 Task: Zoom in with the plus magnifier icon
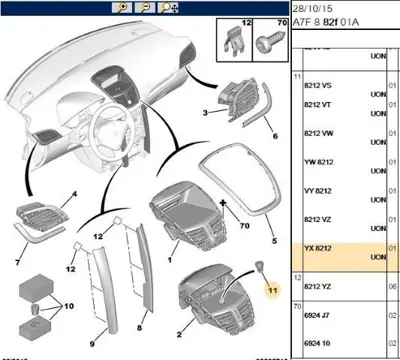coord(122,7)
